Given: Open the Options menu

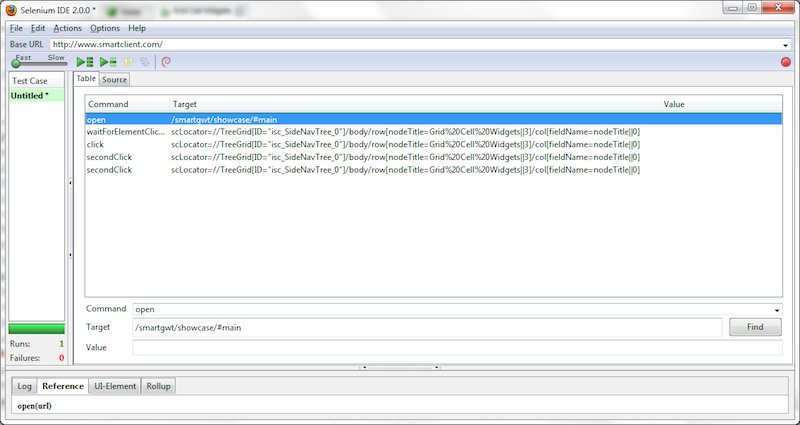Looking at the screenshot, I should tap(104, 28).
